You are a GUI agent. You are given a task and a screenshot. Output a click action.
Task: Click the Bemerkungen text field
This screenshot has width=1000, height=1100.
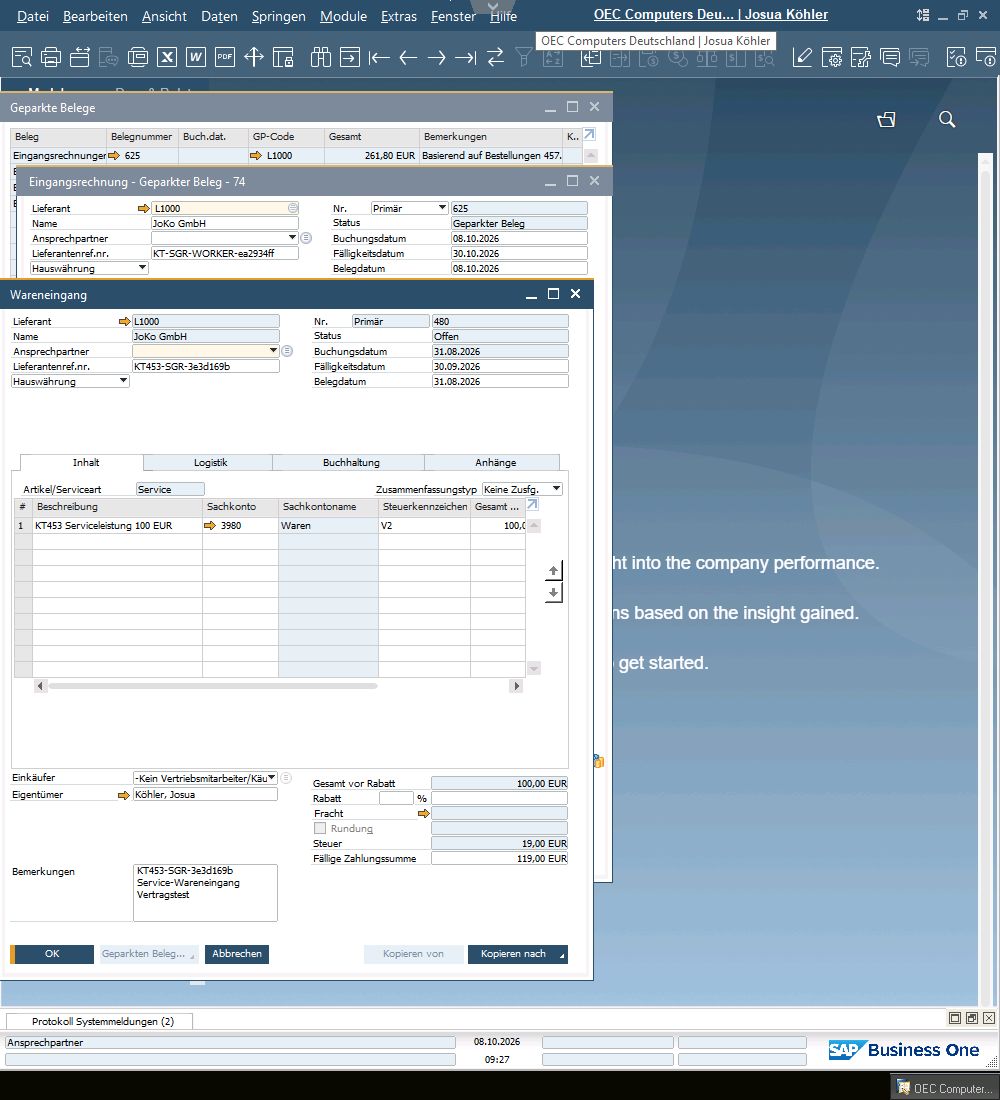205,892
